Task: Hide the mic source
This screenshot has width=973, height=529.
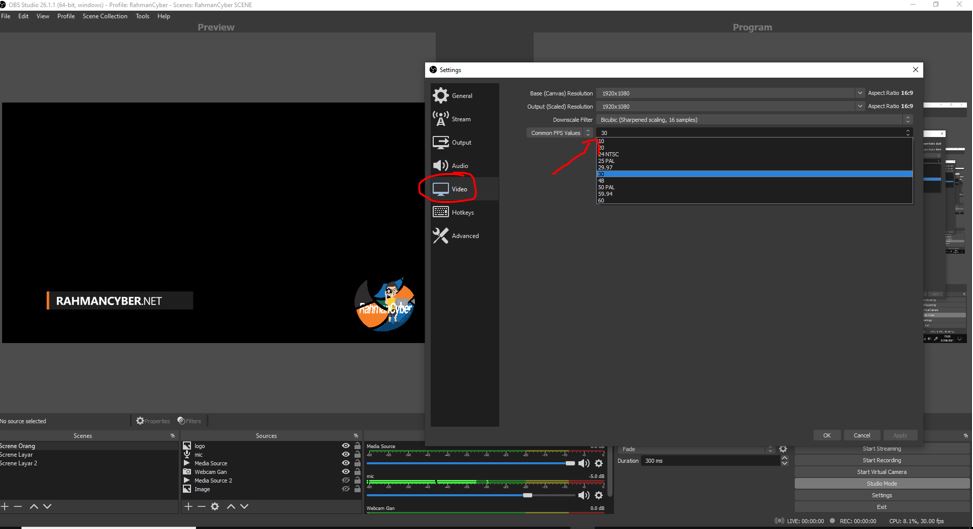Action: click(346, 454)
